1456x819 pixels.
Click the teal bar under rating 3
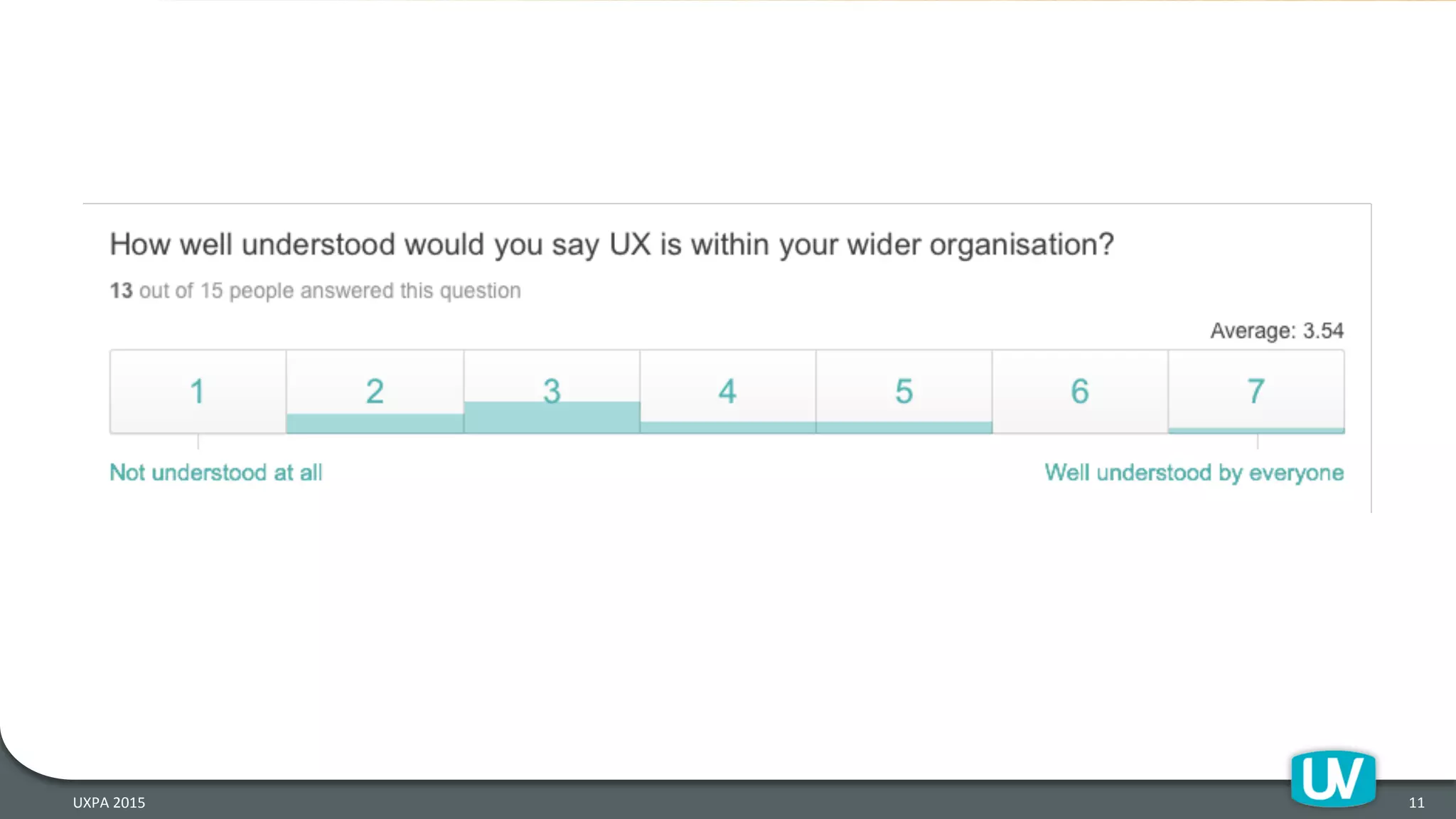point(552,417)
